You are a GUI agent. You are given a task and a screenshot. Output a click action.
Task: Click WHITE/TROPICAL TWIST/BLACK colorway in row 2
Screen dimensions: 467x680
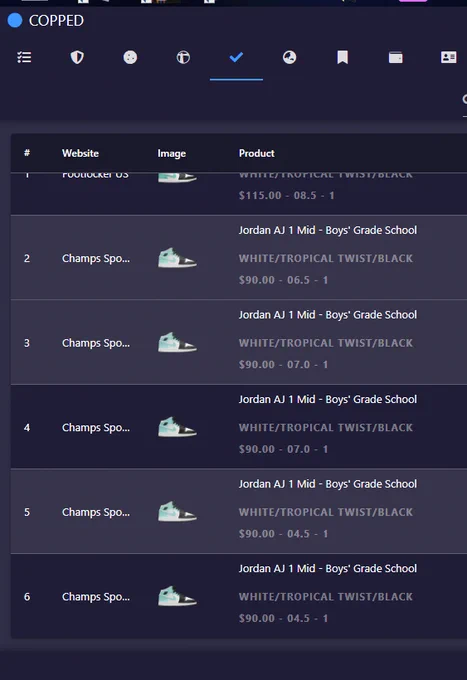click(326, 258)
